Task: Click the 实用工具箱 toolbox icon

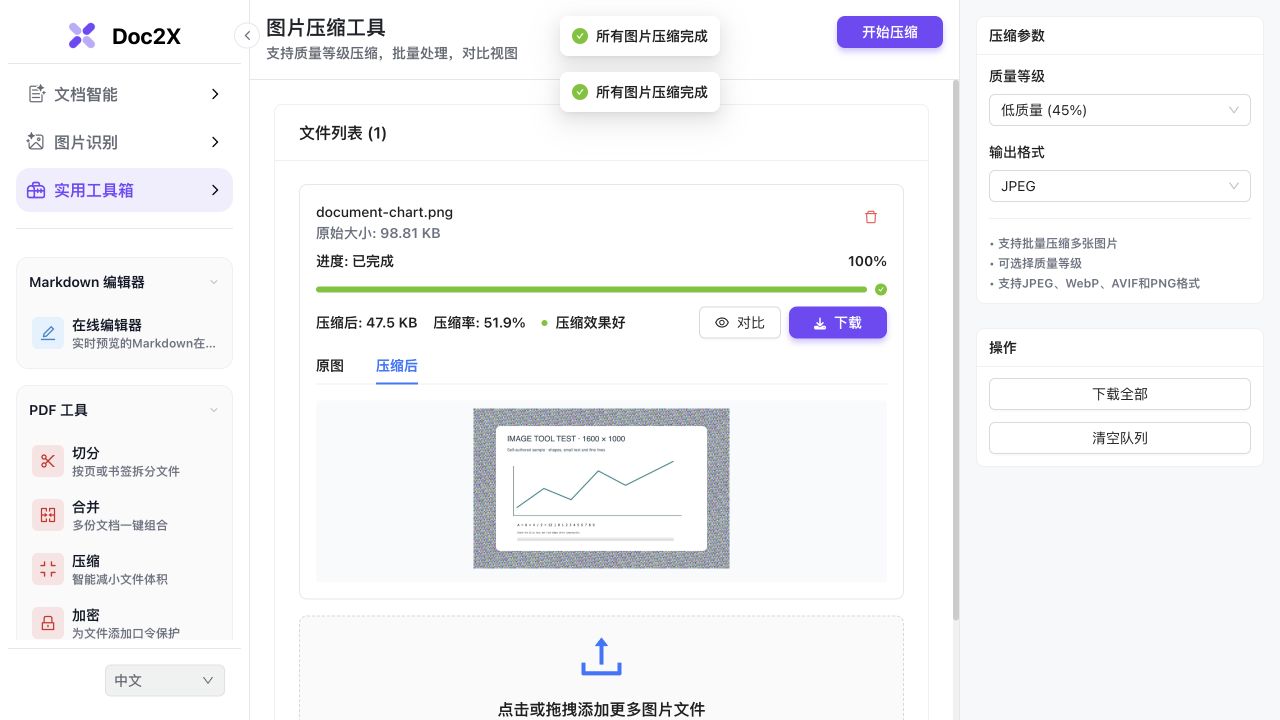Action: point(36,190)
